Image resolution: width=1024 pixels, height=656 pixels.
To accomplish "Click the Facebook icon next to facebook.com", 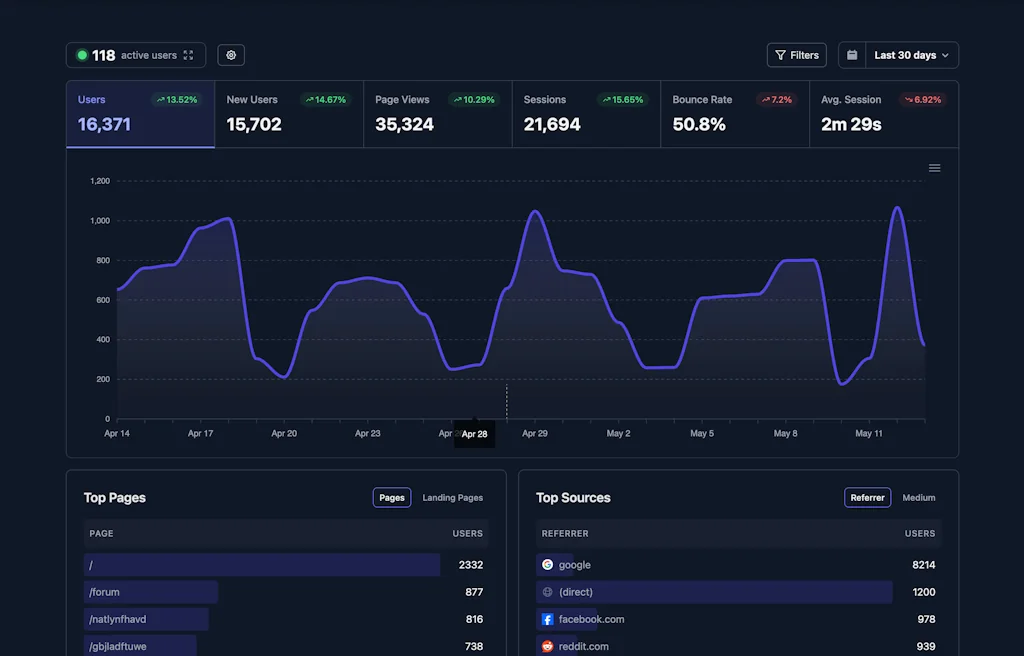I will [547, 618].
